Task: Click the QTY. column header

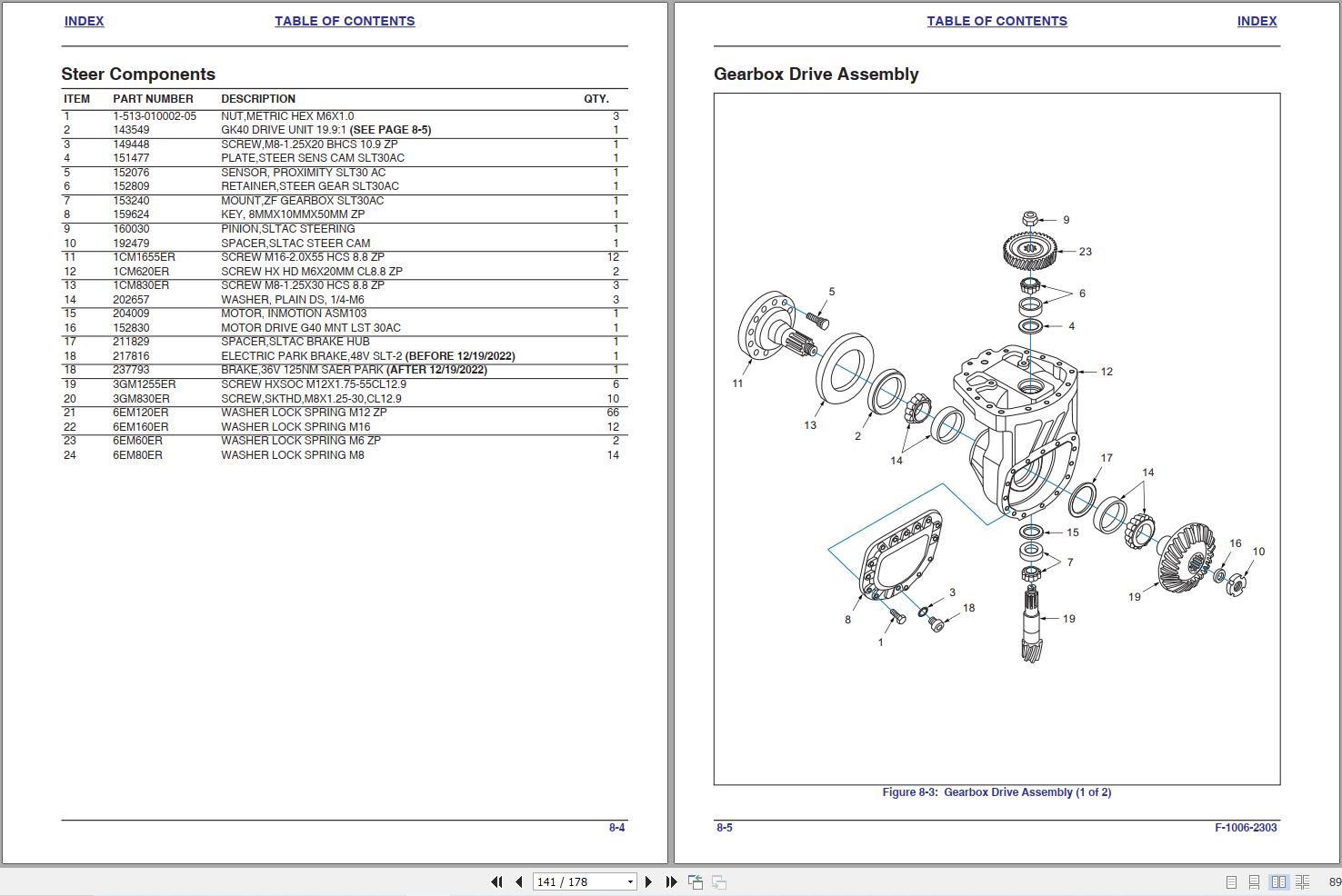Action: pos(596,99)
